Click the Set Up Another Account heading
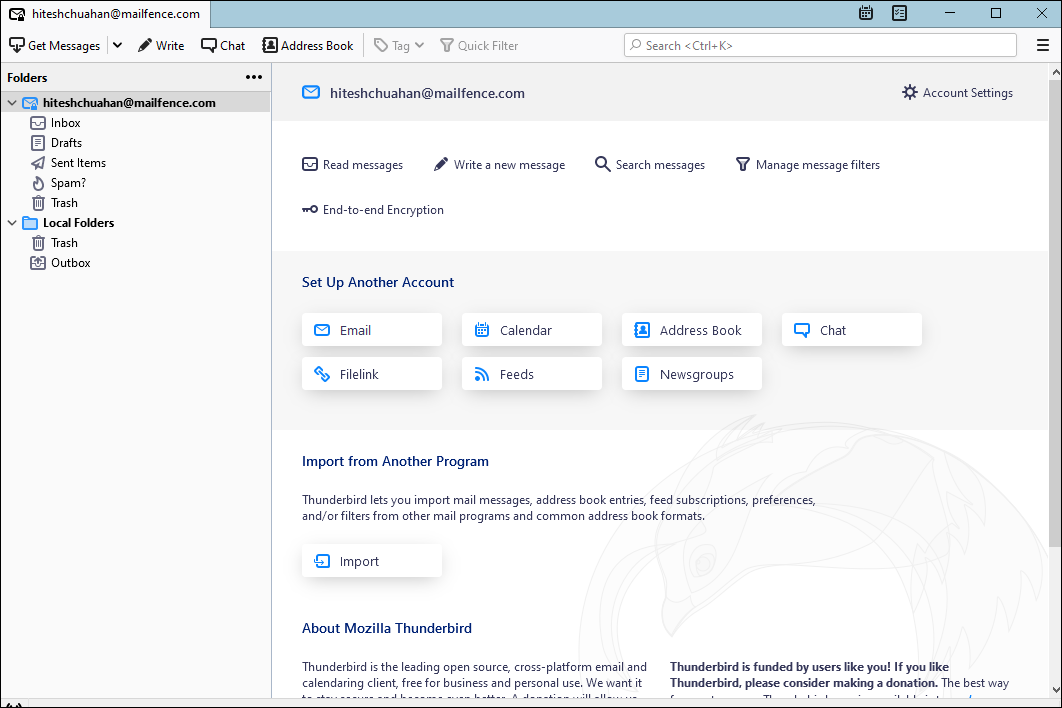Viewport: 1062px width, 708px height. [x=378, y=283]
